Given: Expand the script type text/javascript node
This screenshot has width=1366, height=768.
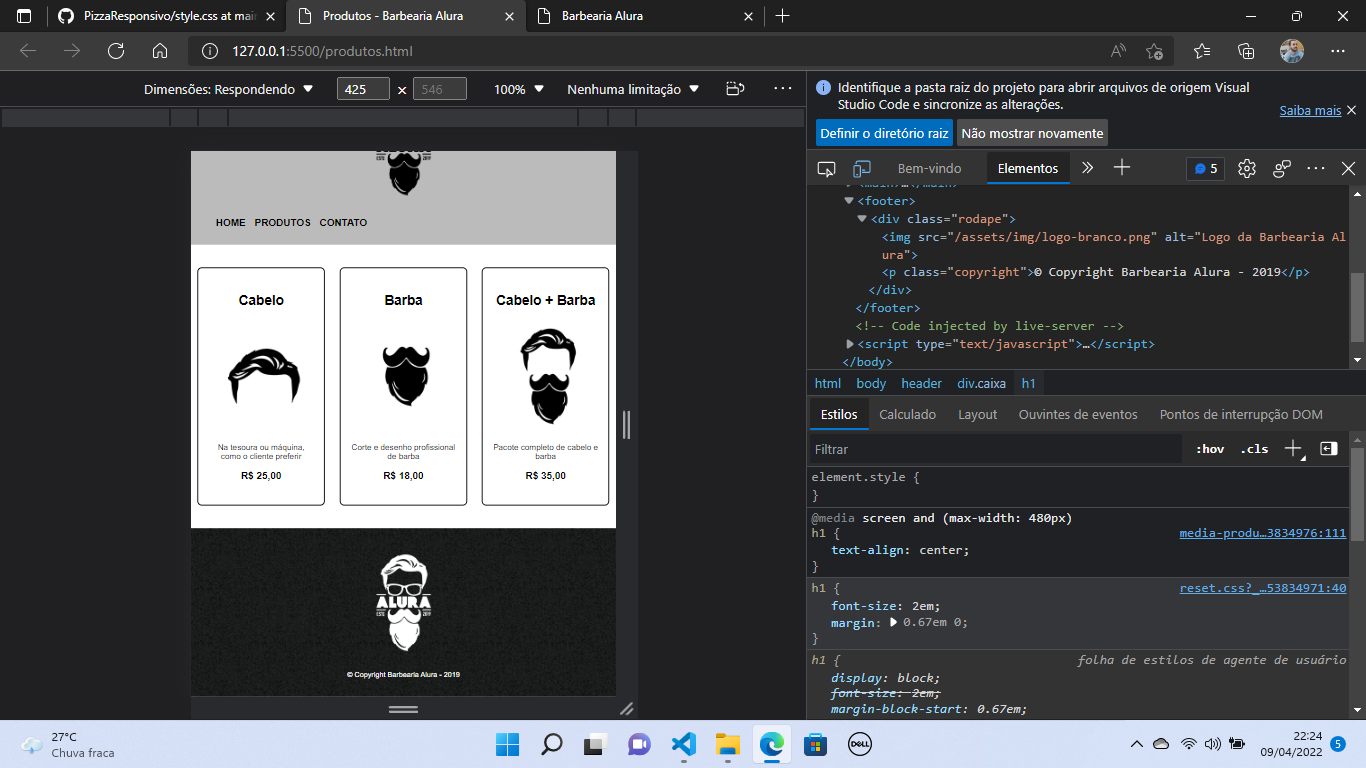Looking at the screenshot, I should click(849, 344).
